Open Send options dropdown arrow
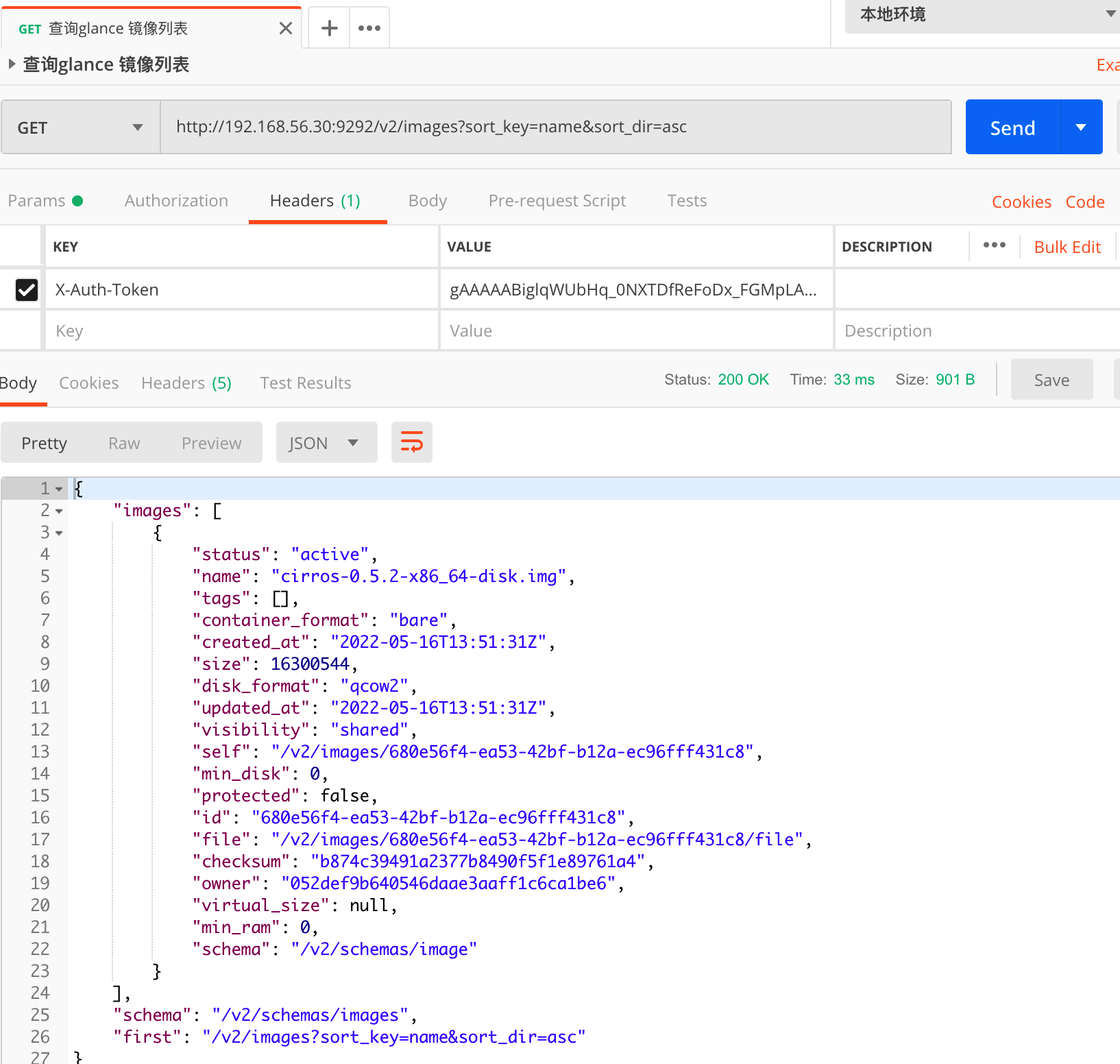 click(x=1081, y=128)
